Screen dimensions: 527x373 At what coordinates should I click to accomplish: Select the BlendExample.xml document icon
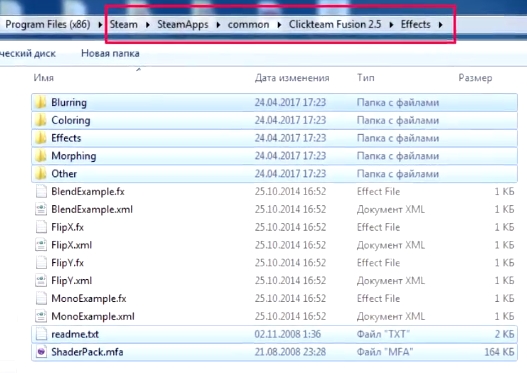[x=41, y=209]
